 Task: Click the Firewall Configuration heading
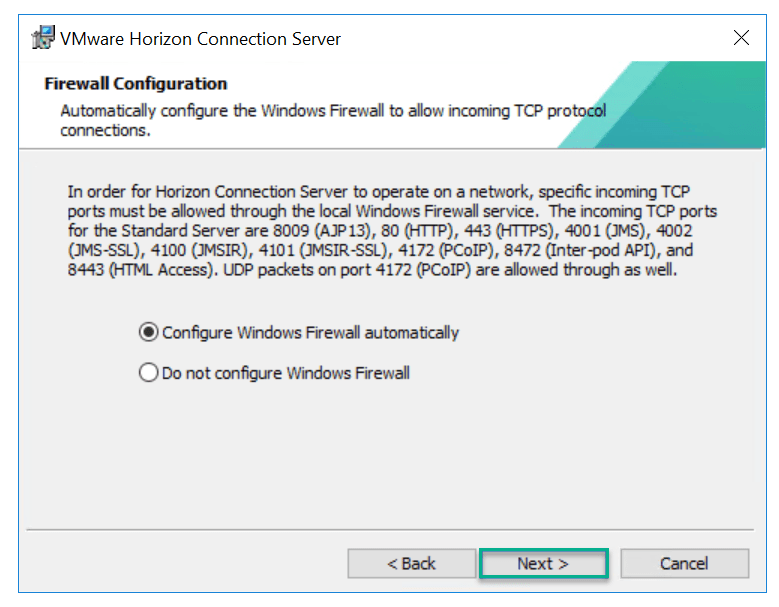(136, 84)
